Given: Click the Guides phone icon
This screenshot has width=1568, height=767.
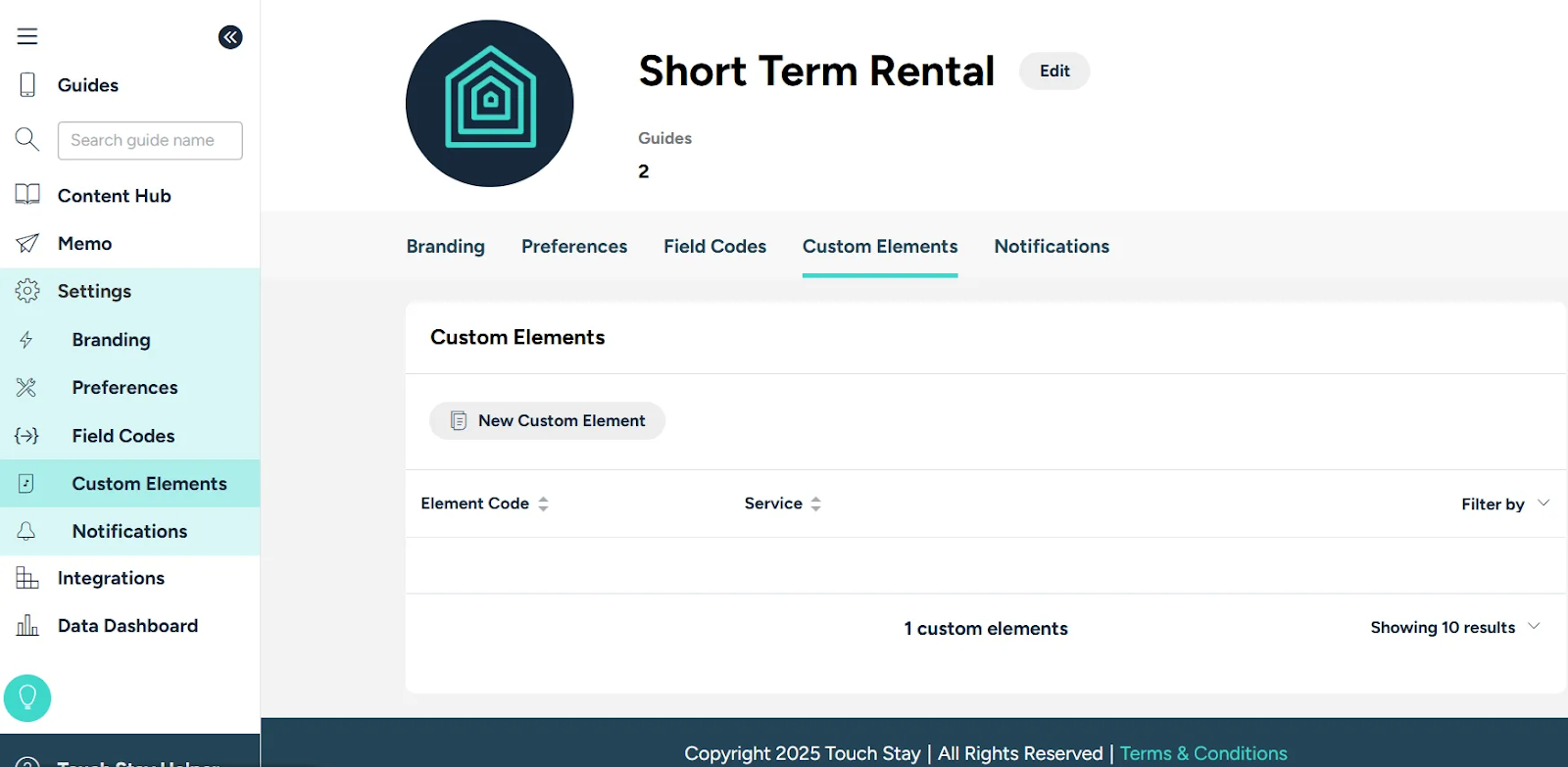Looking at the screenshot, I should [27, 85].
